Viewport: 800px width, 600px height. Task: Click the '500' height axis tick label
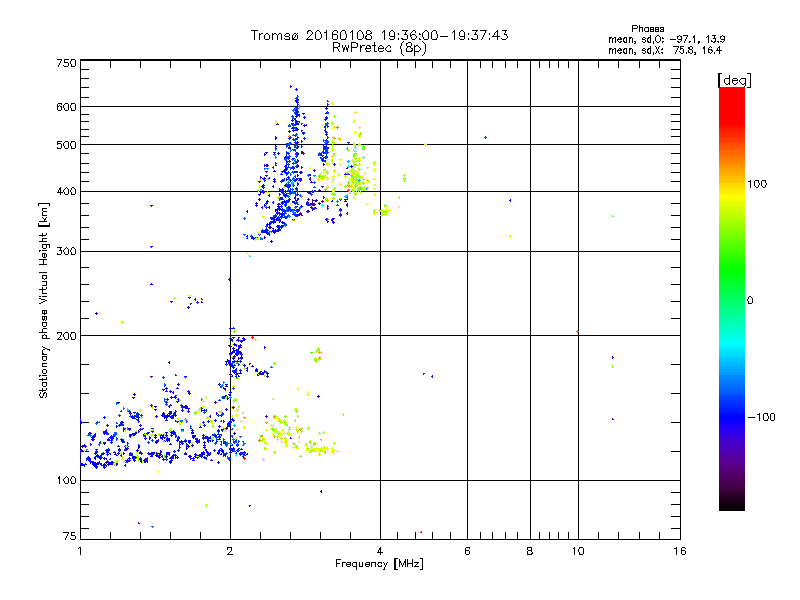click(x=66, y=145)
